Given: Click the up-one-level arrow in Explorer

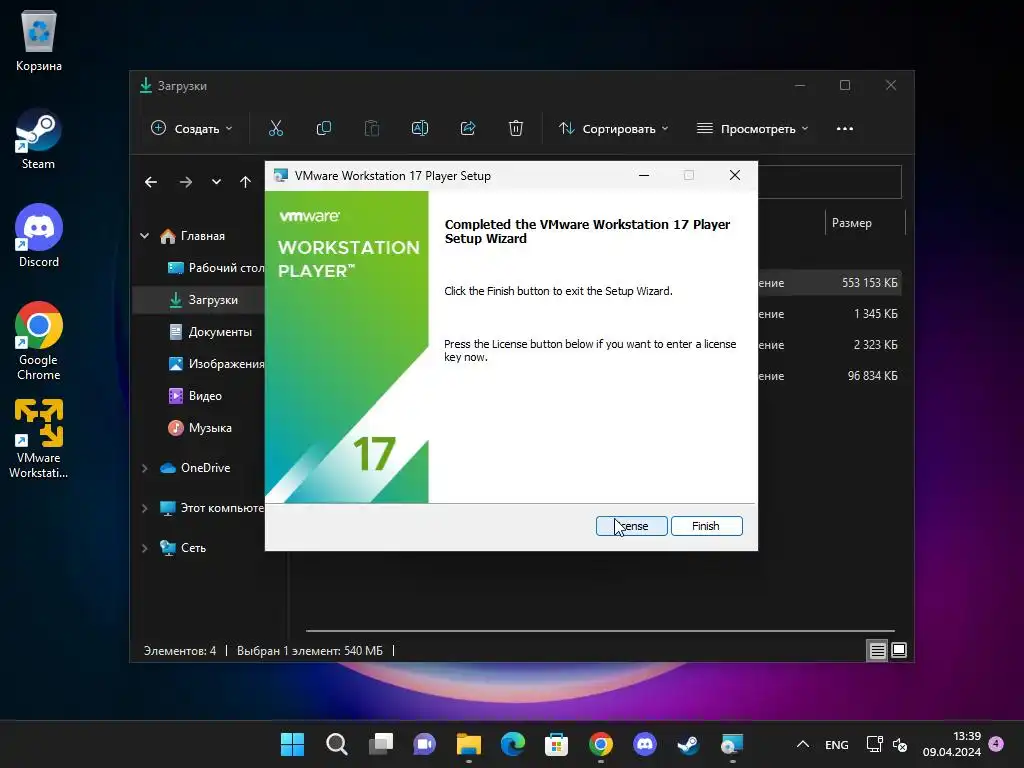Looking at the screenshot, I should [x=245, y=182].
